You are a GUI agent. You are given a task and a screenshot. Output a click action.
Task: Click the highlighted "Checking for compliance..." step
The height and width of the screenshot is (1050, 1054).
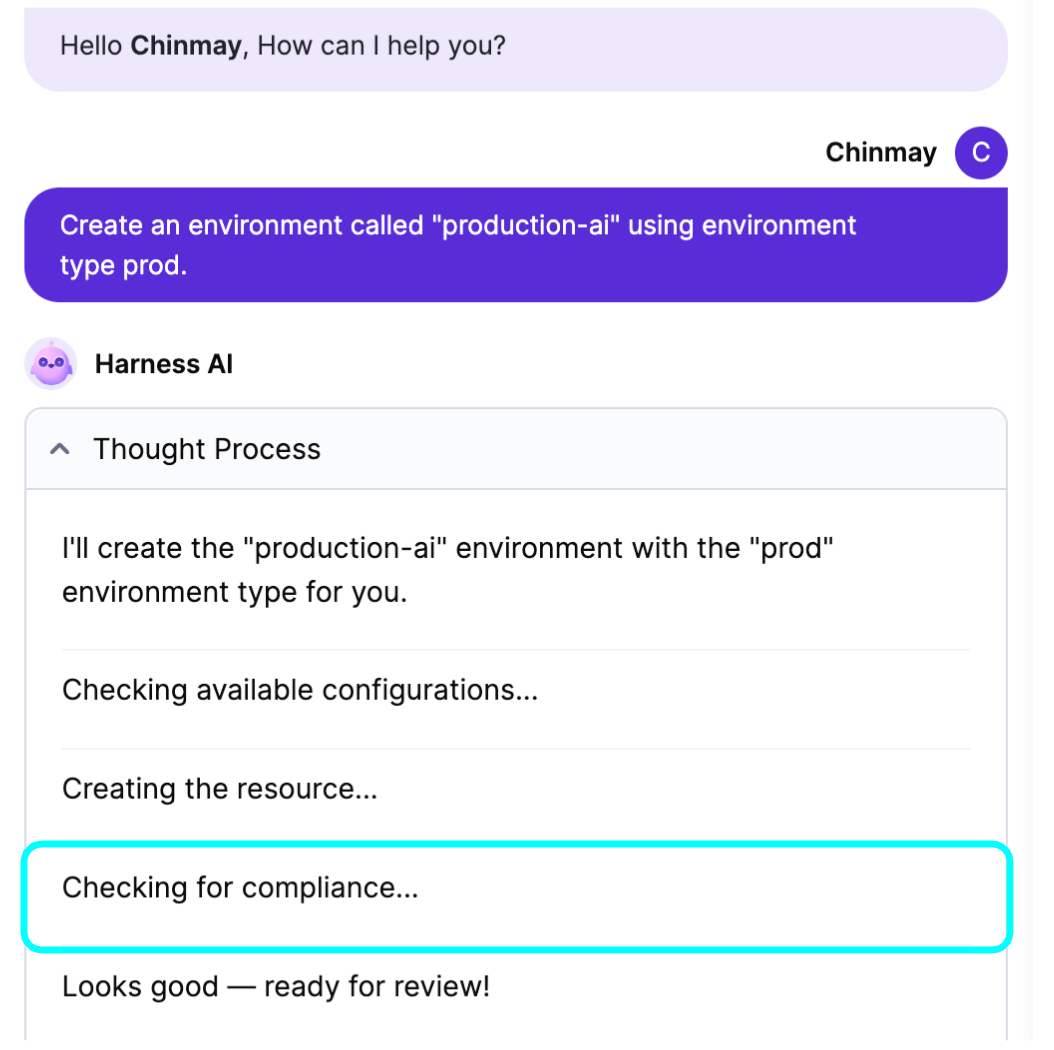(x=517, y=897)
